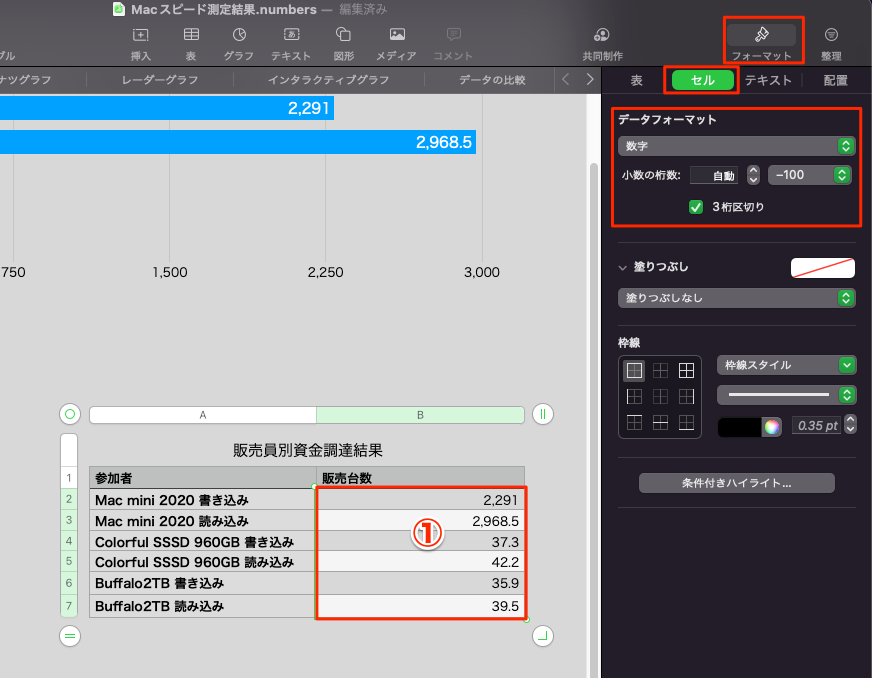Screen dimensions: 872x678
Task: Click the 小数の桁数 decimal places stepper
Action: click(x=753, y=175)
